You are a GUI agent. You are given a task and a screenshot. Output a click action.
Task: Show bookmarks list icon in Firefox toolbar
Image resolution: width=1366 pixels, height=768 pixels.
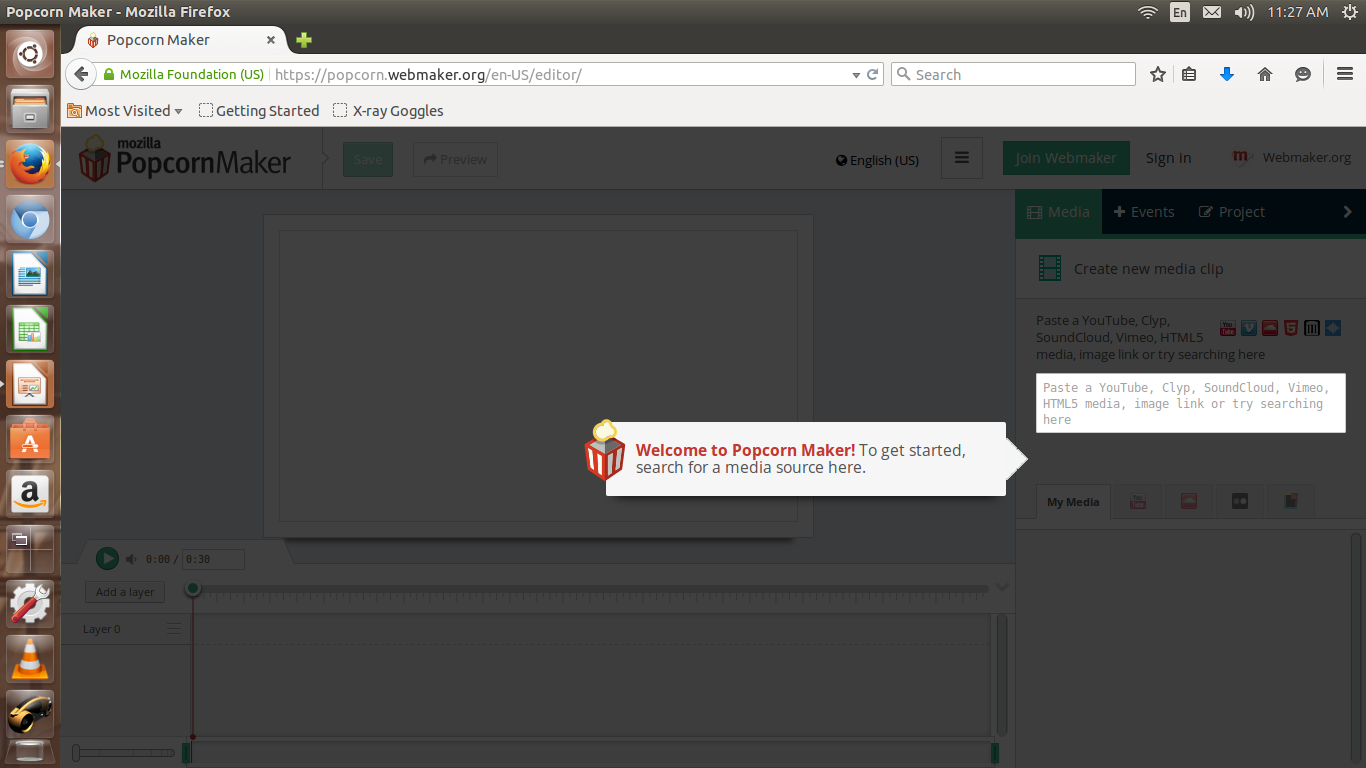tap(1189, 74)
